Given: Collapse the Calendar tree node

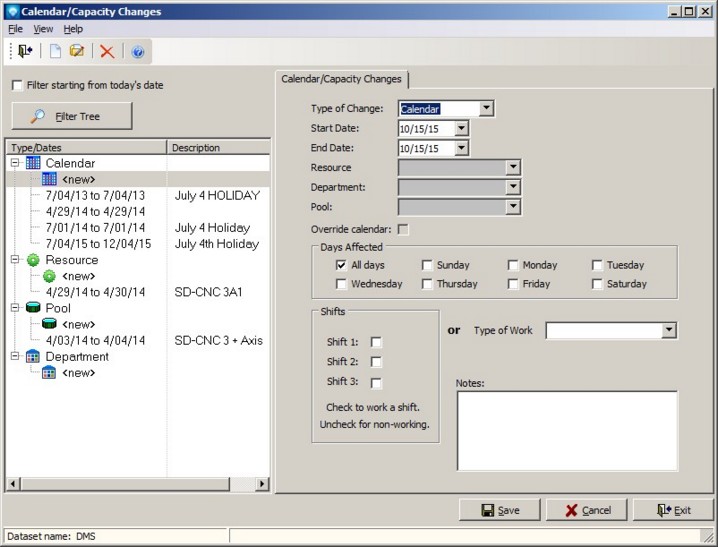Looking at the screenshot, I should [16, 163].
